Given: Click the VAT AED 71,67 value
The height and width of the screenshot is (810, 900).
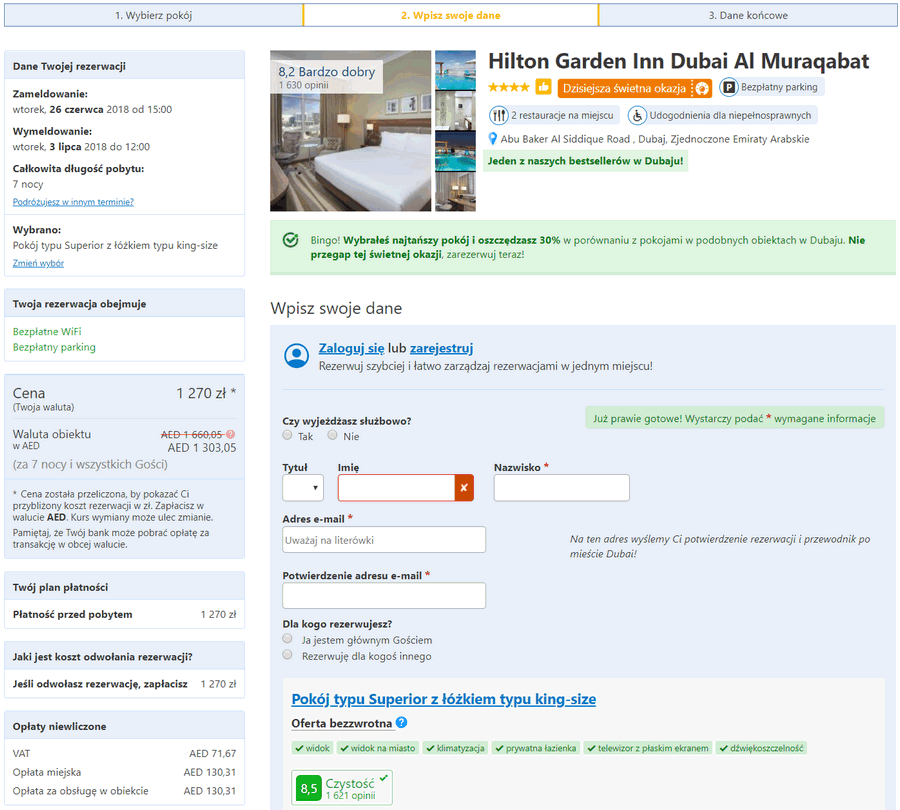Looking at the screenshot, I should click(212, 753).
